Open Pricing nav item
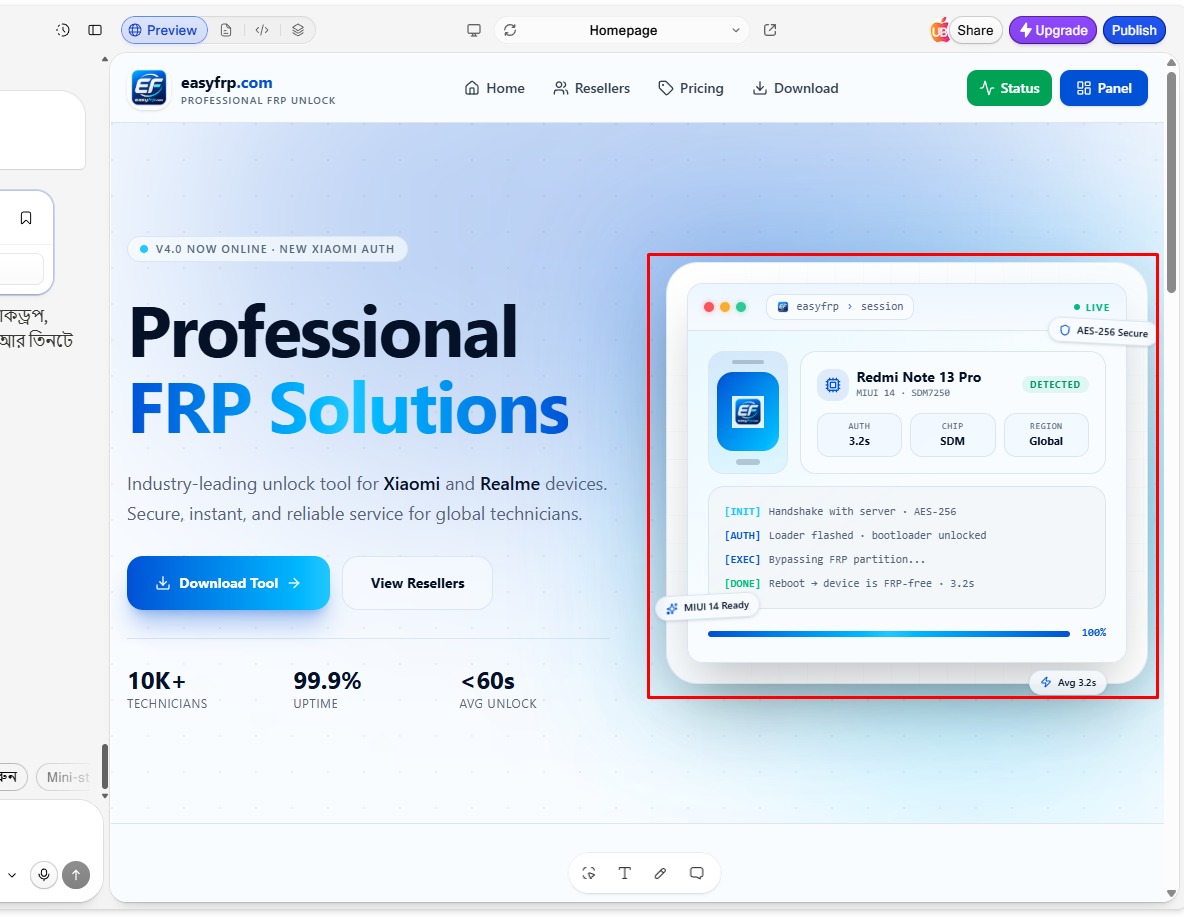Image resolution: width=1184 pixels, height=917 pixels. coord(691,88)
